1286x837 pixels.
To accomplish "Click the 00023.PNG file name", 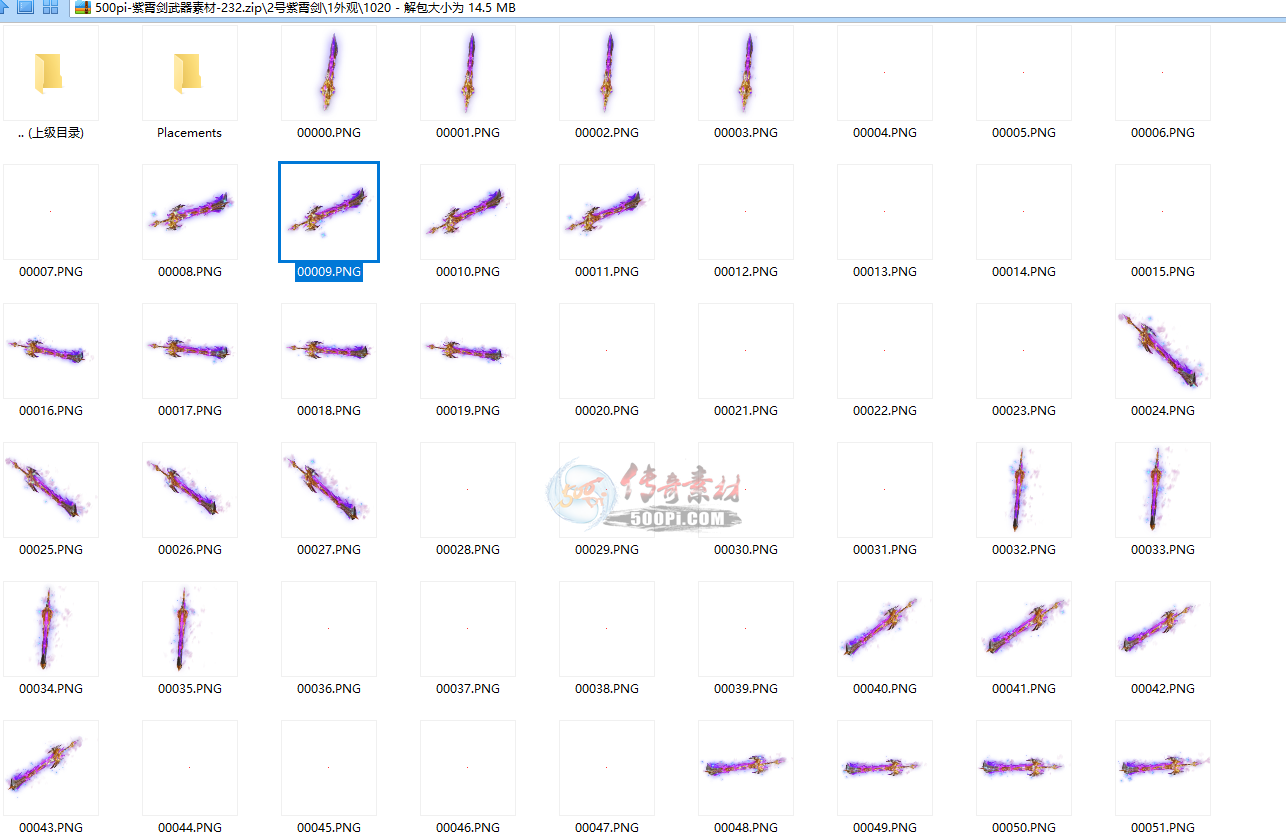I will click(x=1024, y=411).
